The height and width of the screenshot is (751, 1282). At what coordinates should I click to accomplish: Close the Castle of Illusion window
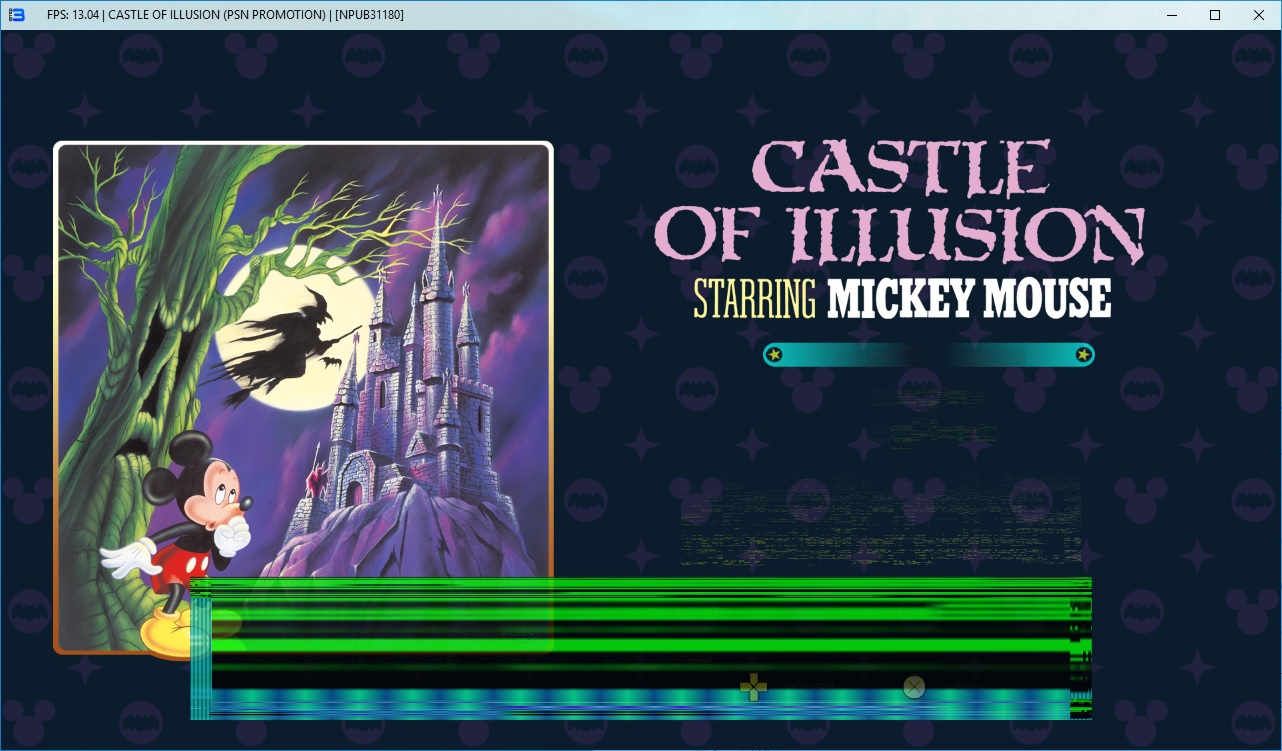click(x=1259, y=15)
